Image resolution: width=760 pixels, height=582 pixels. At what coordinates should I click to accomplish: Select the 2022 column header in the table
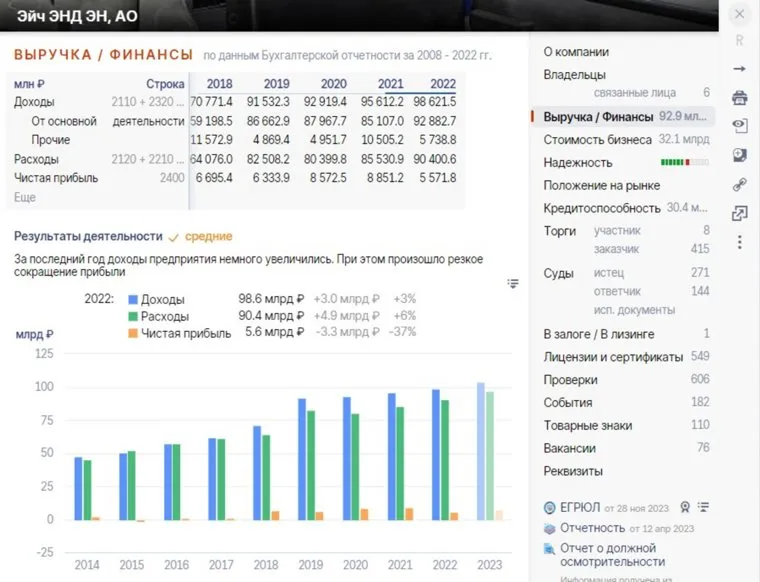(442, 84)
